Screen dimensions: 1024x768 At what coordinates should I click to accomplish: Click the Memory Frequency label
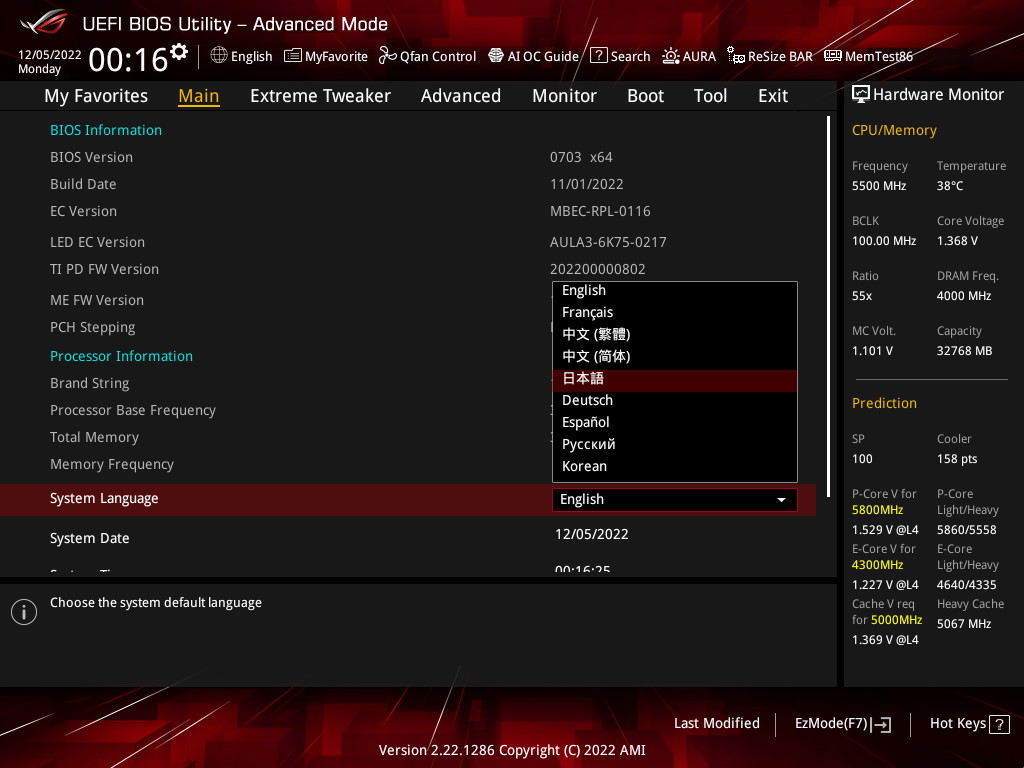pyautogui.click(x=112, y=464)
